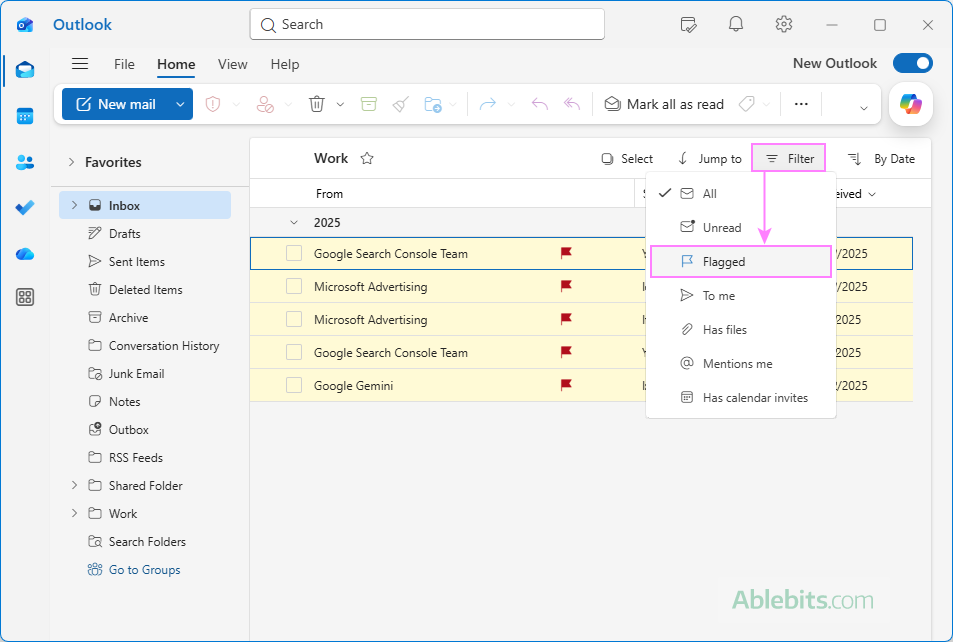
Task: Click the Categorize tag icon
Action: (746, 105)
